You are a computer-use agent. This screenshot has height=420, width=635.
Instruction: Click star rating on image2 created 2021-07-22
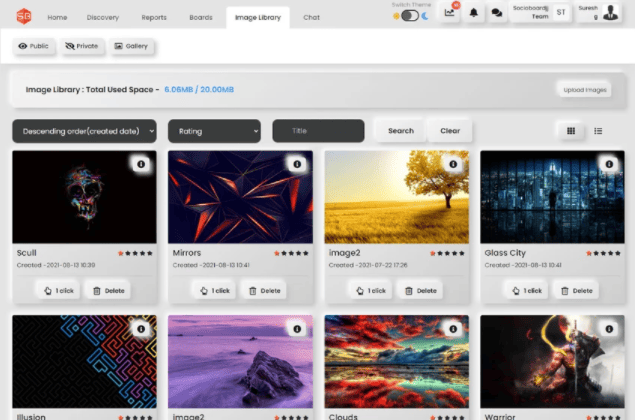pyautogui.click(x=447, y=253)
